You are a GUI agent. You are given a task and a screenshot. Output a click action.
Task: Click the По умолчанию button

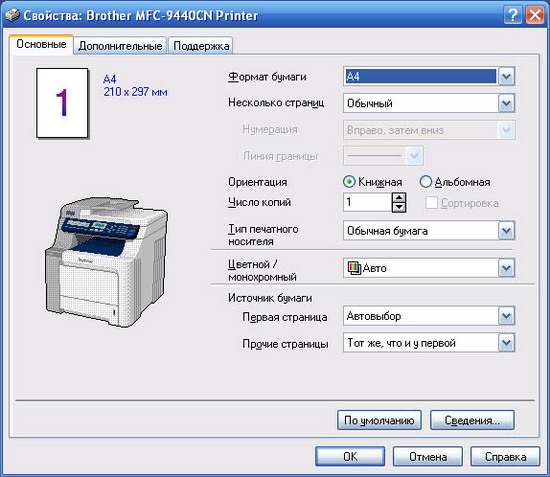pos(379,420)
